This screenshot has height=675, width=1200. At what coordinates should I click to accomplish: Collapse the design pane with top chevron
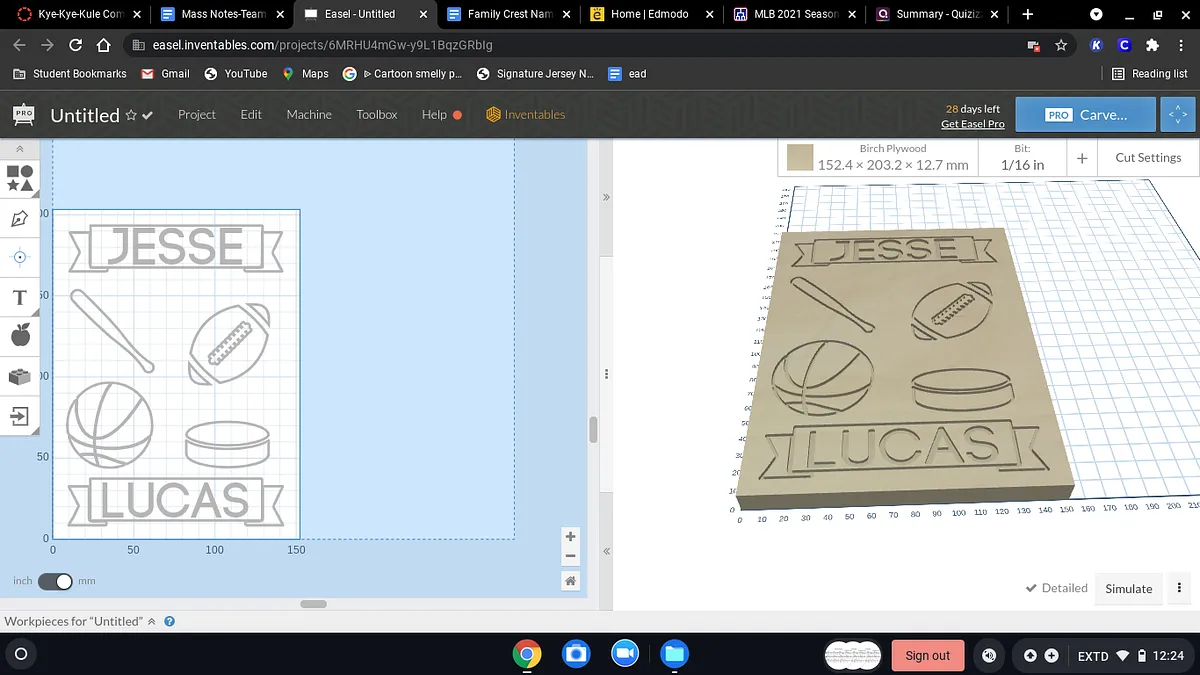606,197
